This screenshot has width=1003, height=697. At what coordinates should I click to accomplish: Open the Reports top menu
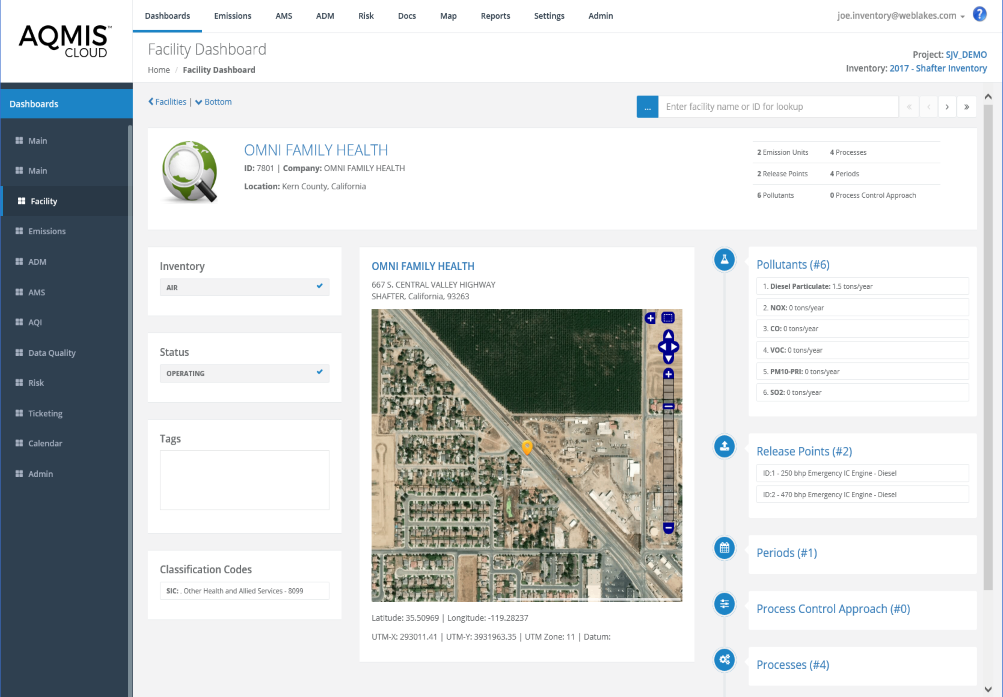point(496,16)
